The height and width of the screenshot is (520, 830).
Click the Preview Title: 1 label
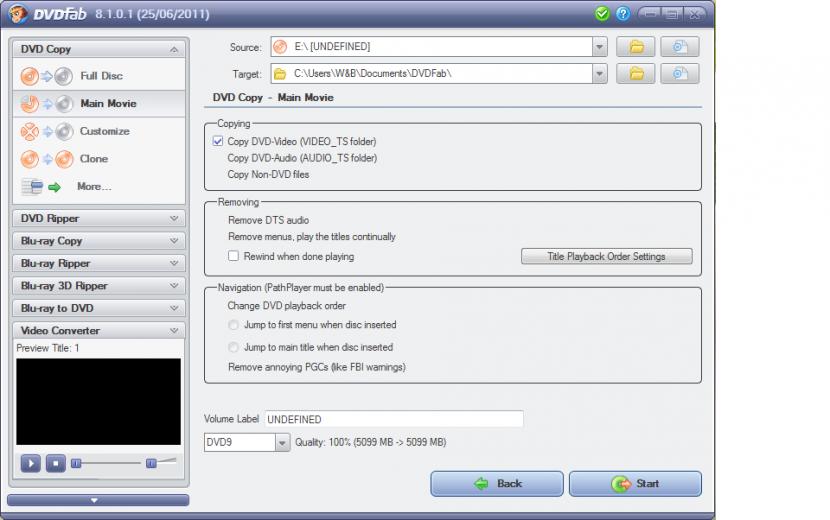(48, 348)
